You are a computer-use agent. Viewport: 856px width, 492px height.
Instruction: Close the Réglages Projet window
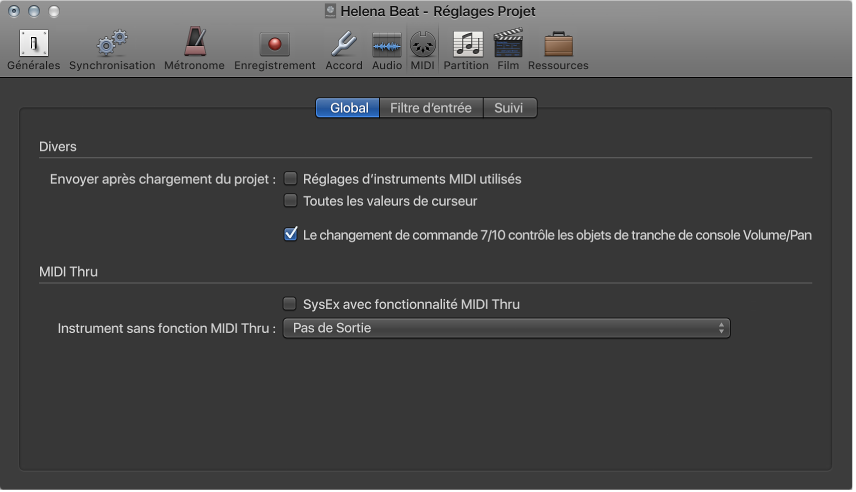tap(14, 11)
